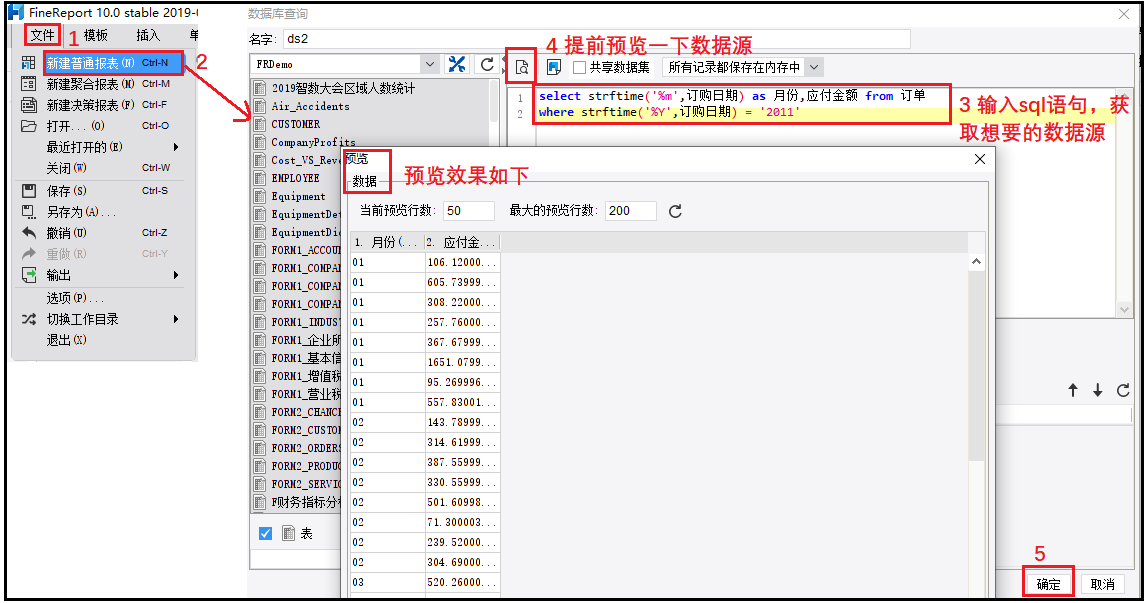Select the CUSTOMER table

point(295,124)
